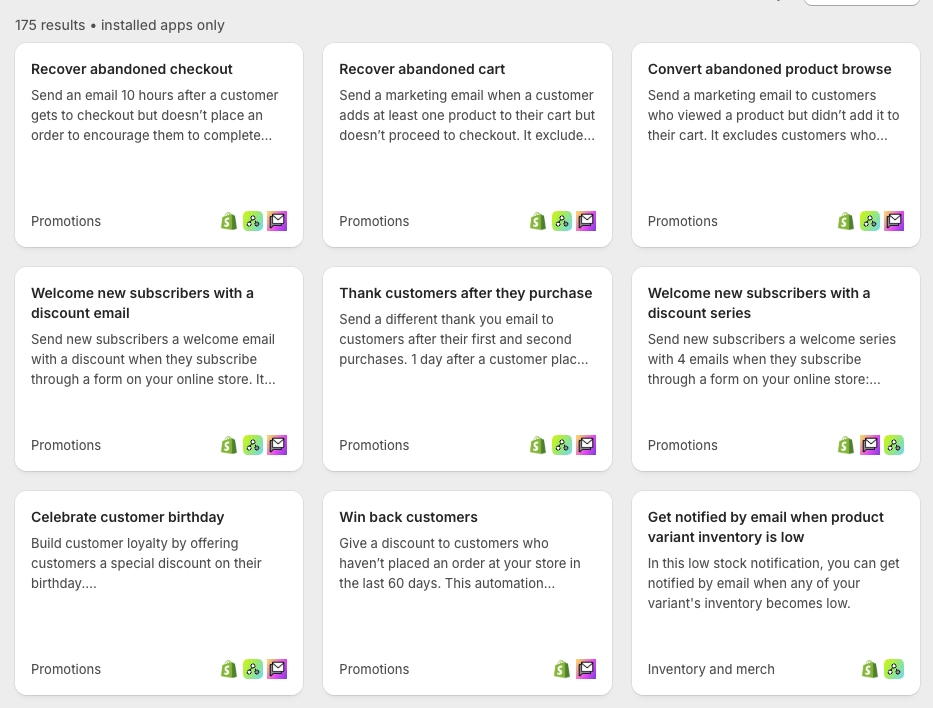This screenshot has height=708, width=933.
Task: Click the Shopify bag icon on Thank customers after they purchase
Action: (x=538, y=445)
